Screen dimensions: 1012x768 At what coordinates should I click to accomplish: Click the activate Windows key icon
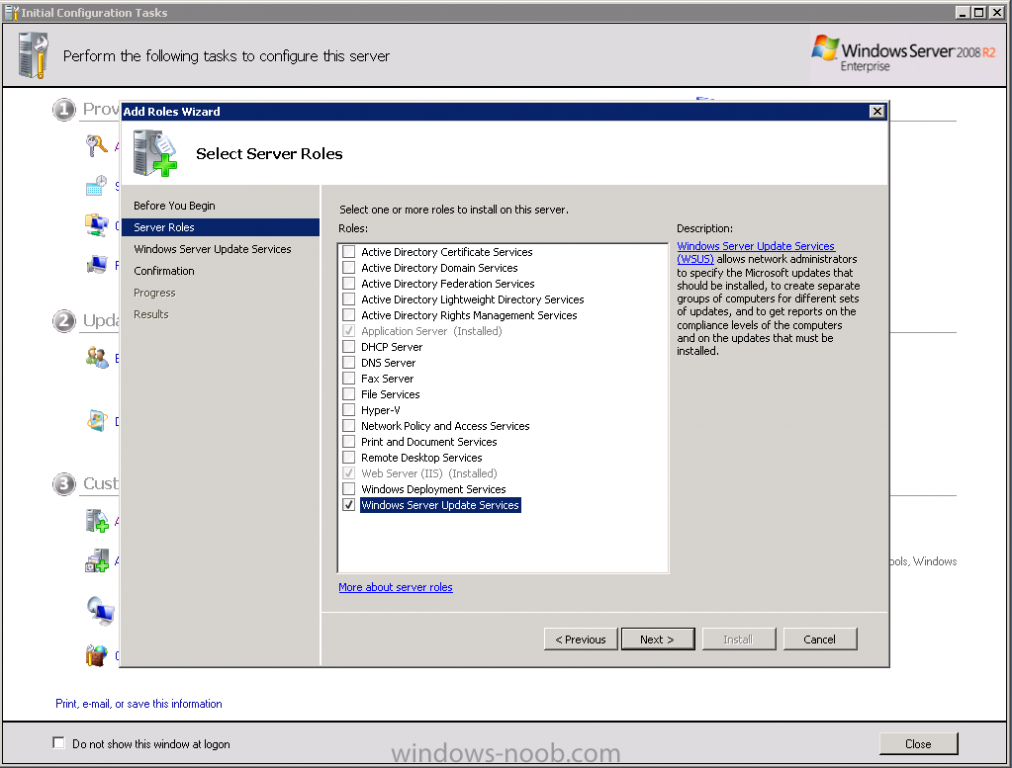97,146
